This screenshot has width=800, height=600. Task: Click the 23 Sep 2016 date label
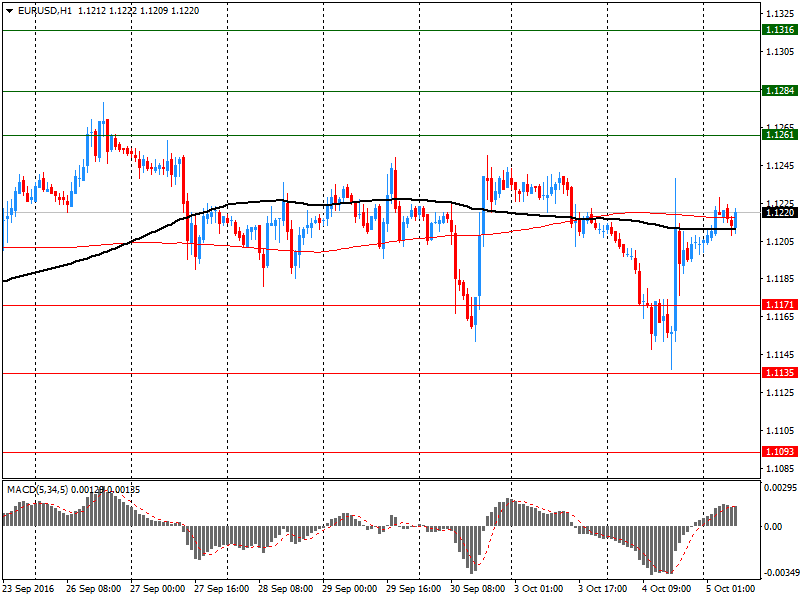[x=28, y=589]
